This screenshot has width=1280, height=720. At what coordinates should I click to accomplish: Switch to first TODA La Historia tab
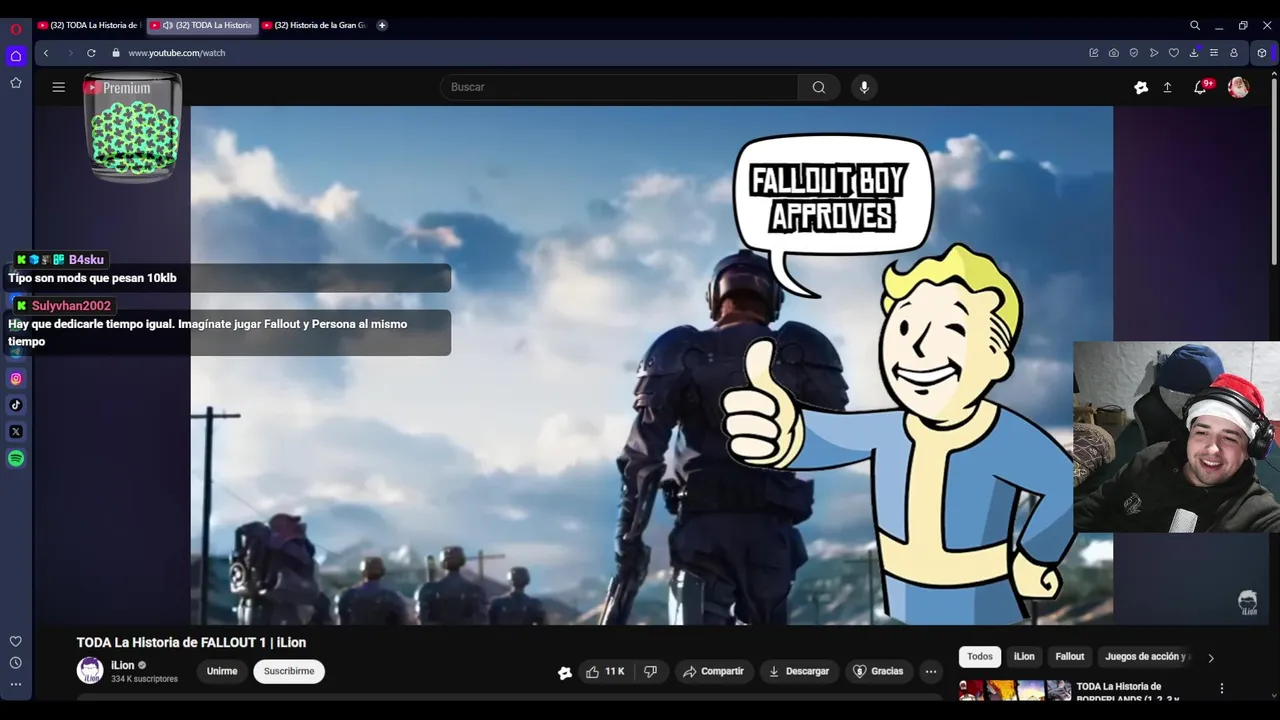pyautogui.click(x=88, y=25)
